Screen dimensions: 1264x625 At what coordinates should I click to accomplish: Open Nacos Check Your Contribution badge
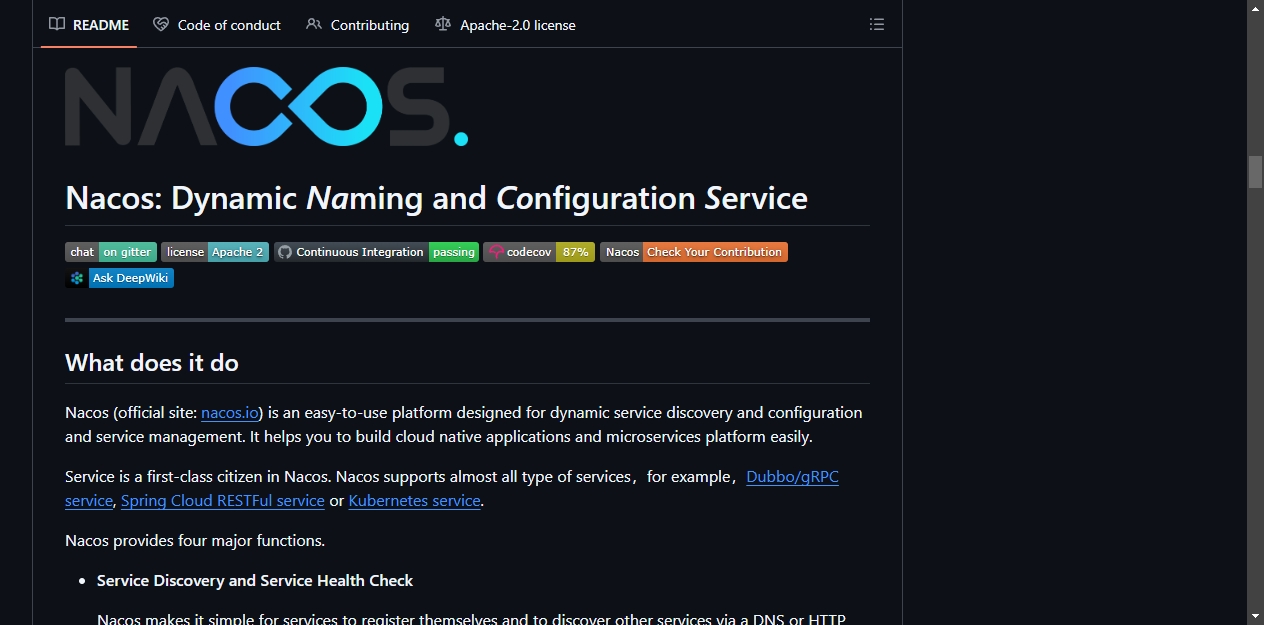694,252
